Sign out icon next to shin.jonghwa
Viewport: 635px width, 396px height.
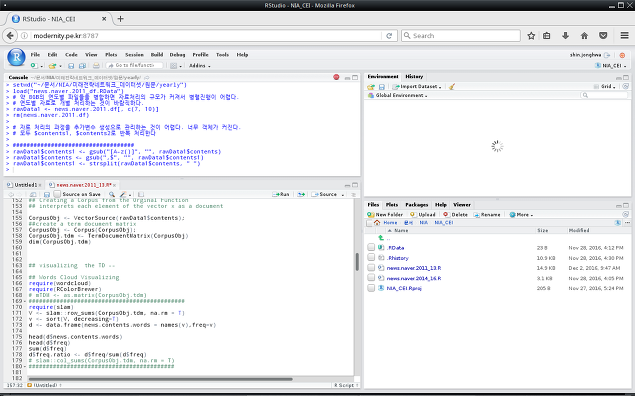coord(607,55)
